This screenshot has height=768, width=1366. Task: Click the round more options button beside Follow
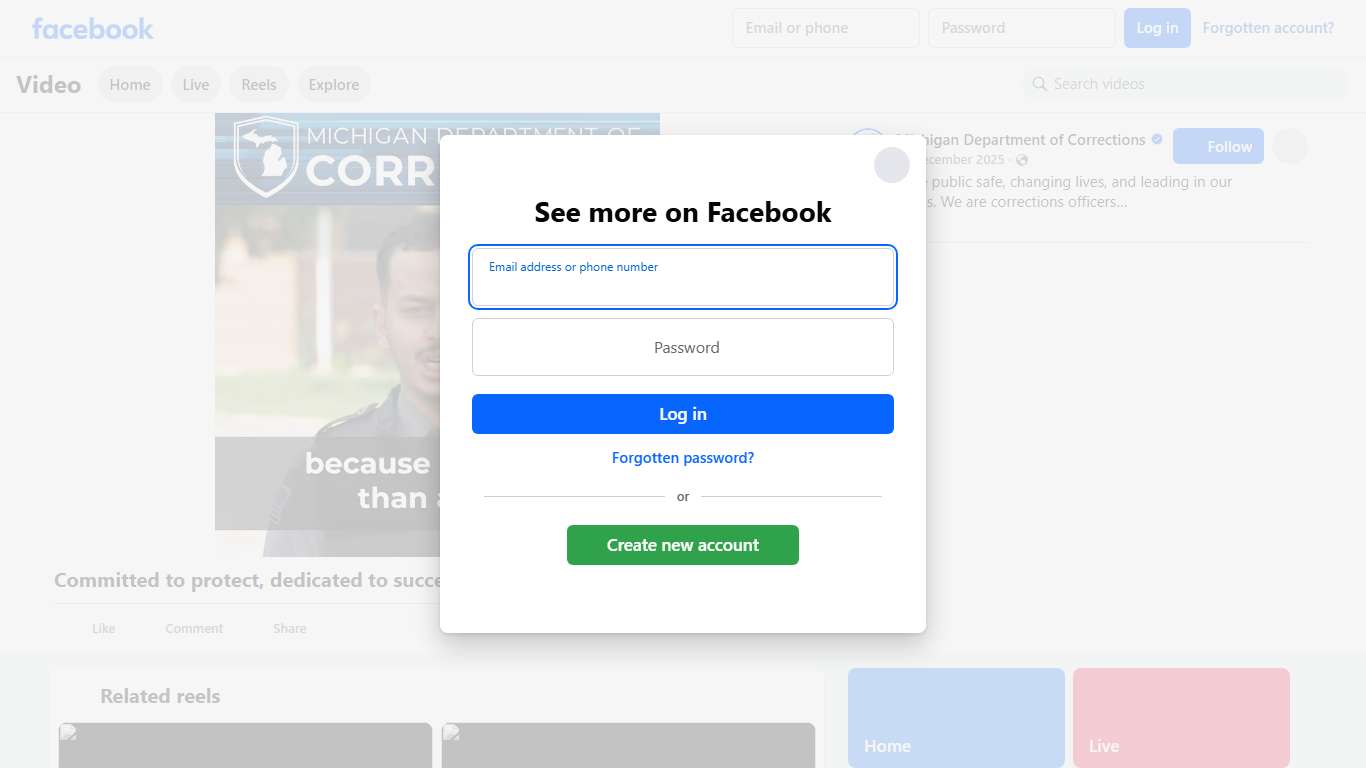tap(1290, 146)
